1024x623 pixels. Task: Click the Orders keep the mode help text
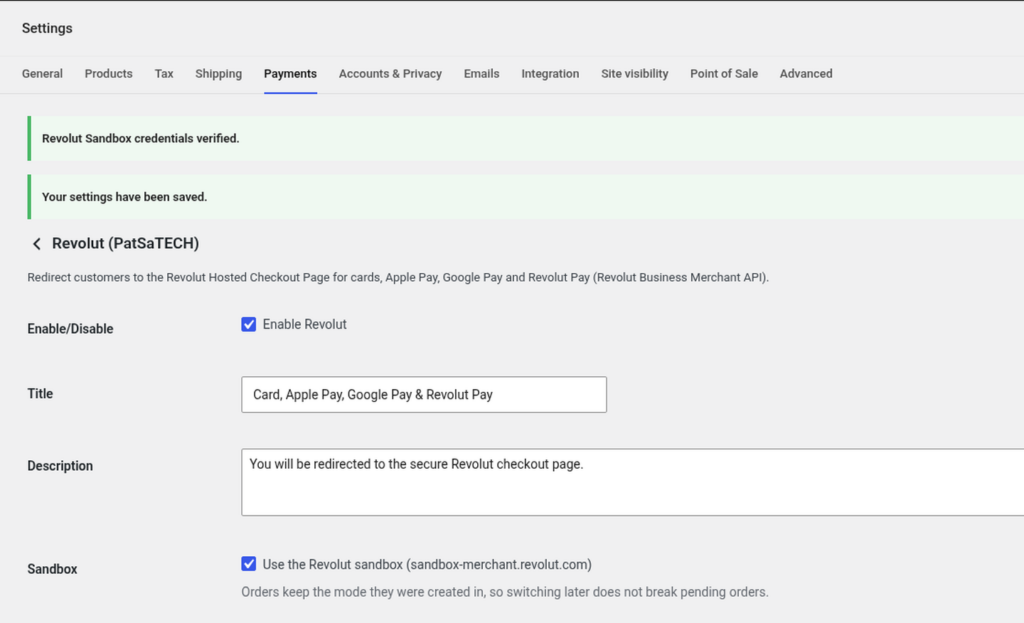click(505, 592)
